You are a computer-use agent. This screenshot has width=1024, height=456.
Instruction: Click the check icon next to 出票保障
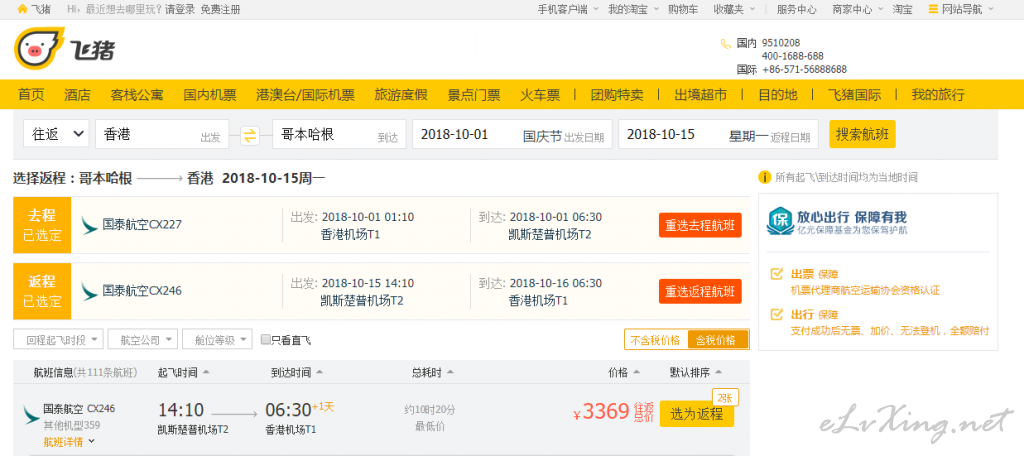[x=776, y=274]
